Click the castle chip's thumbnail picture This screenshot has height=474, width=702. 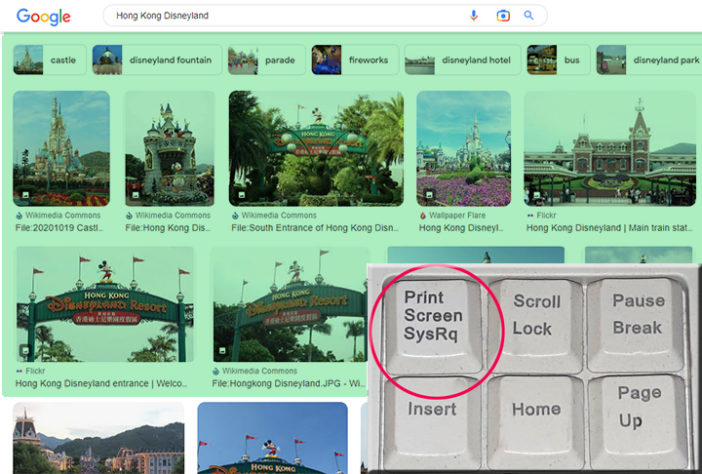point(28,60)
